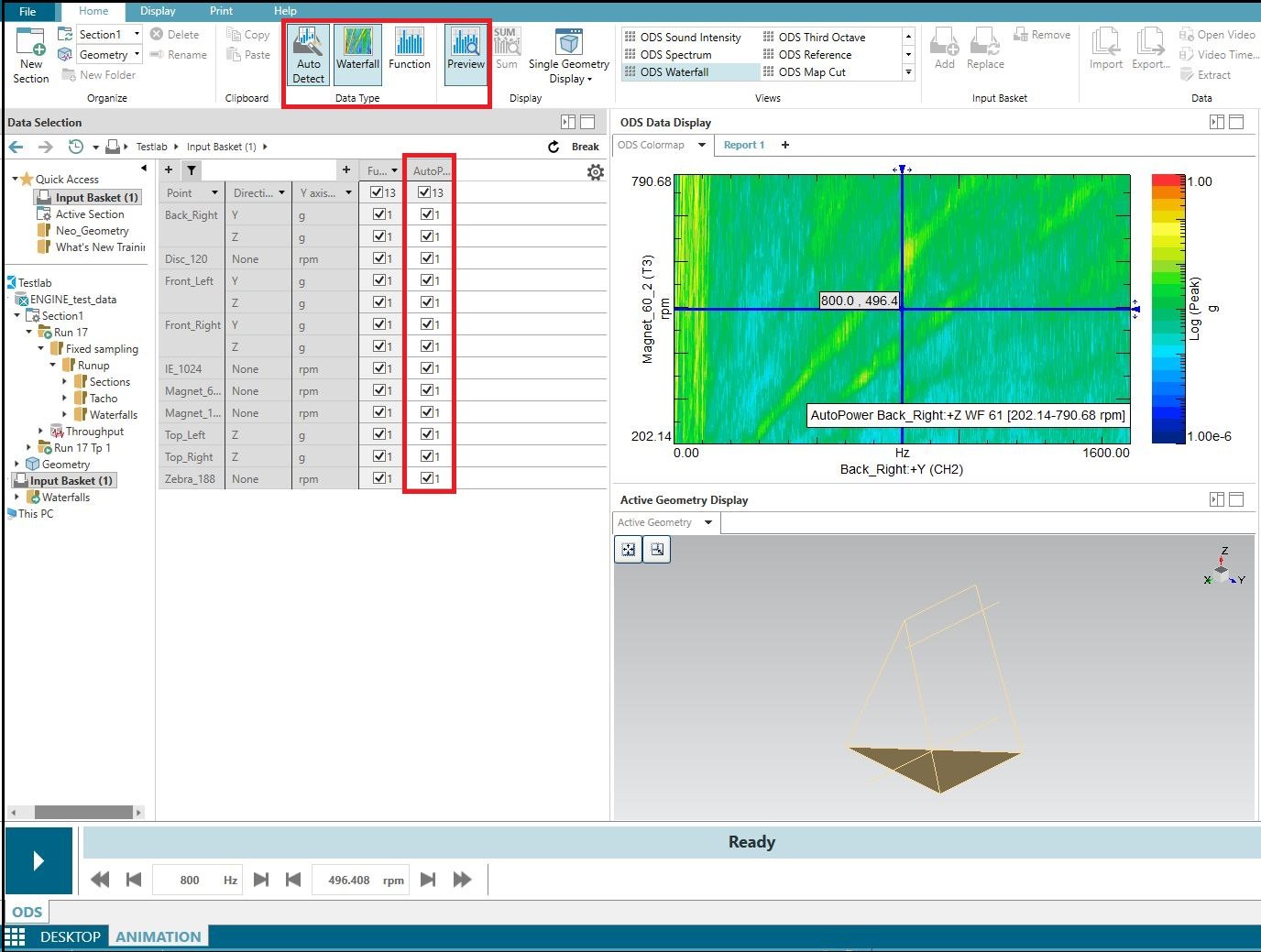Start animation with the play button
The image size is (1261, 952).
pyautogui.click(x=38, y=860)
